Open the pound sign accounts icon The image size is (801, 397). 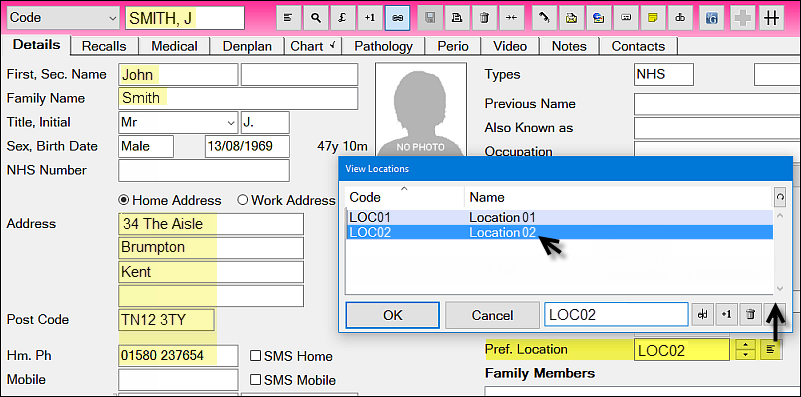click(343, 18)
